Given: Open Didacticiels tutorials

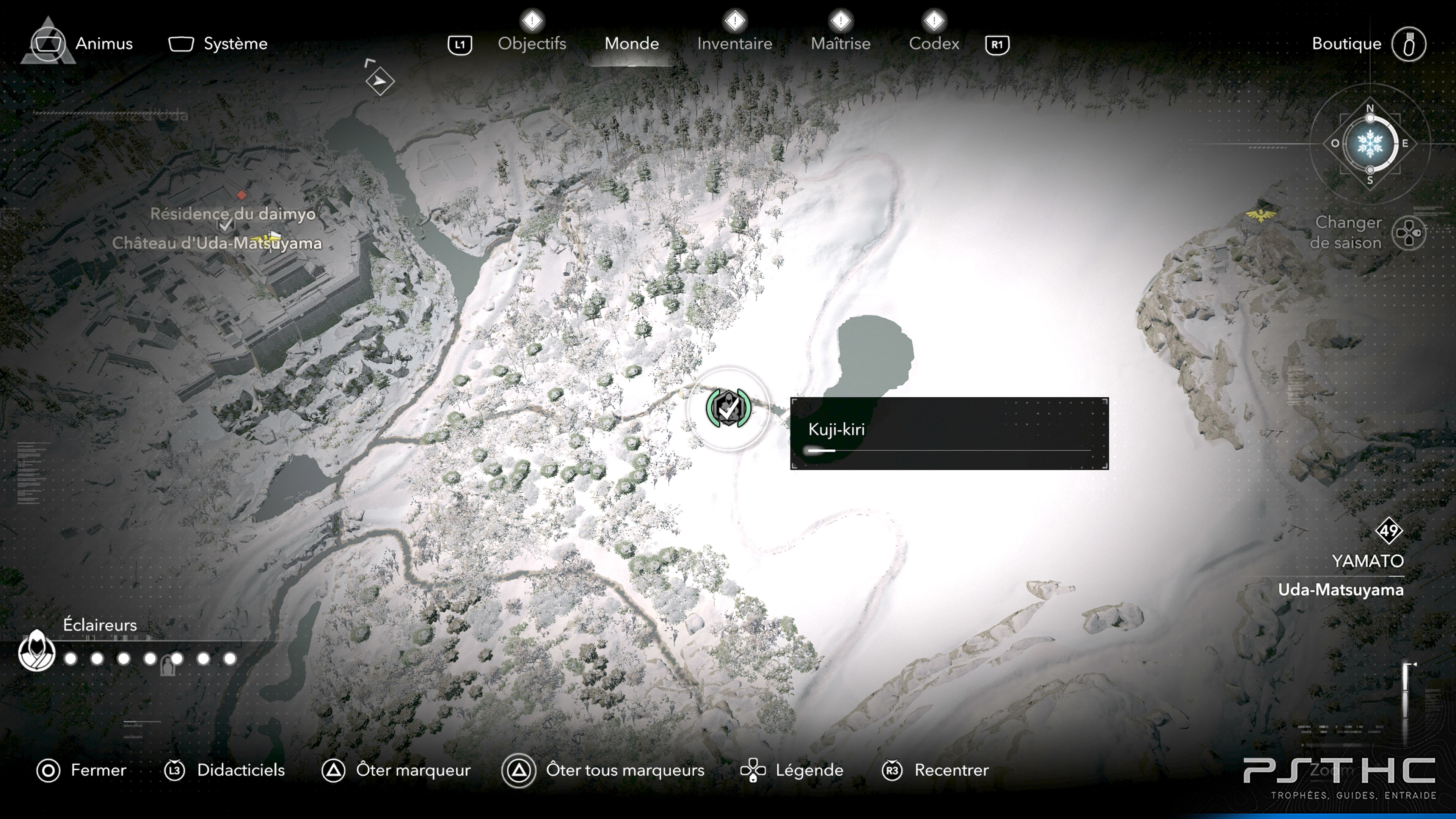Looking at the screenshot, I should click(x=241, y=770).
